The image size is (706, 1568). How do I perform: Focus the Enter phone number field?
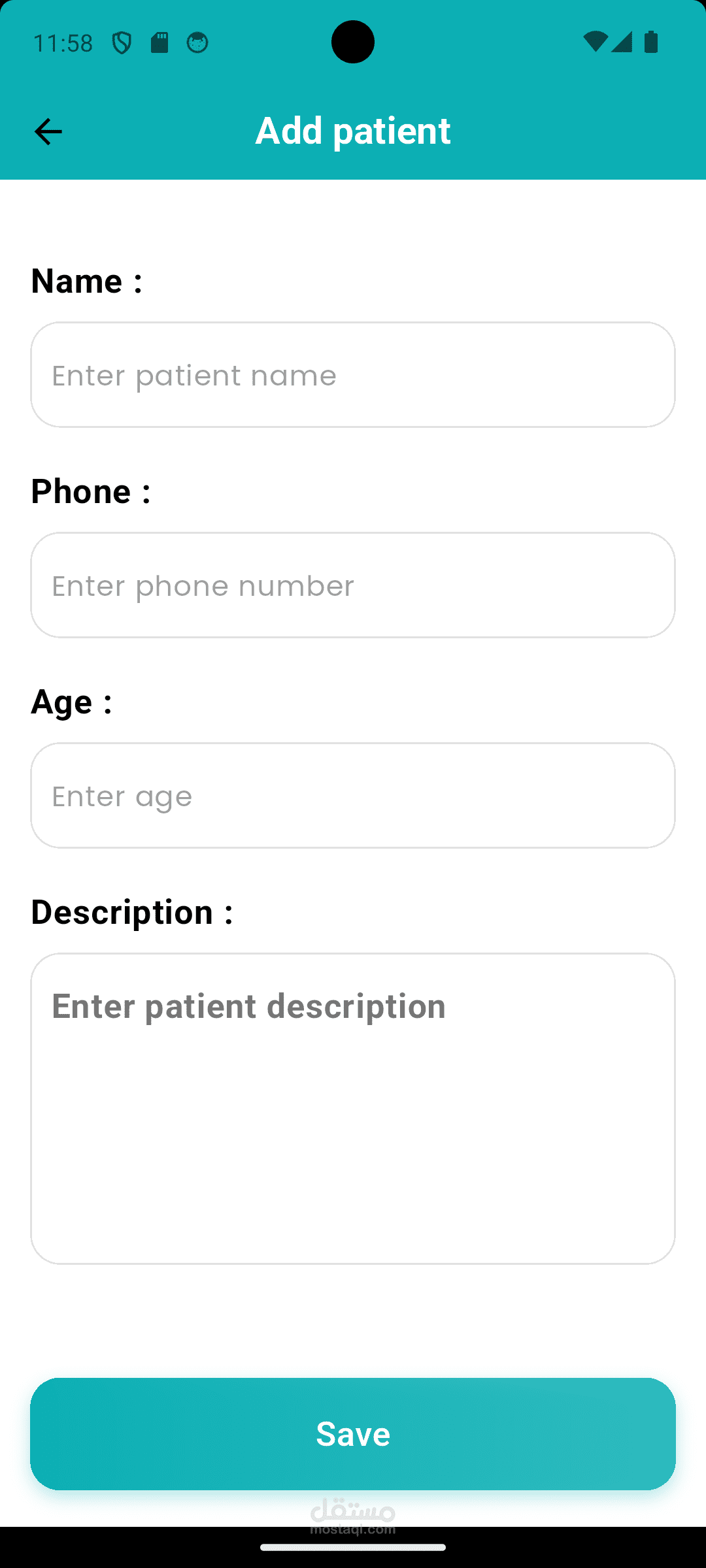click(x=353, y=585)
